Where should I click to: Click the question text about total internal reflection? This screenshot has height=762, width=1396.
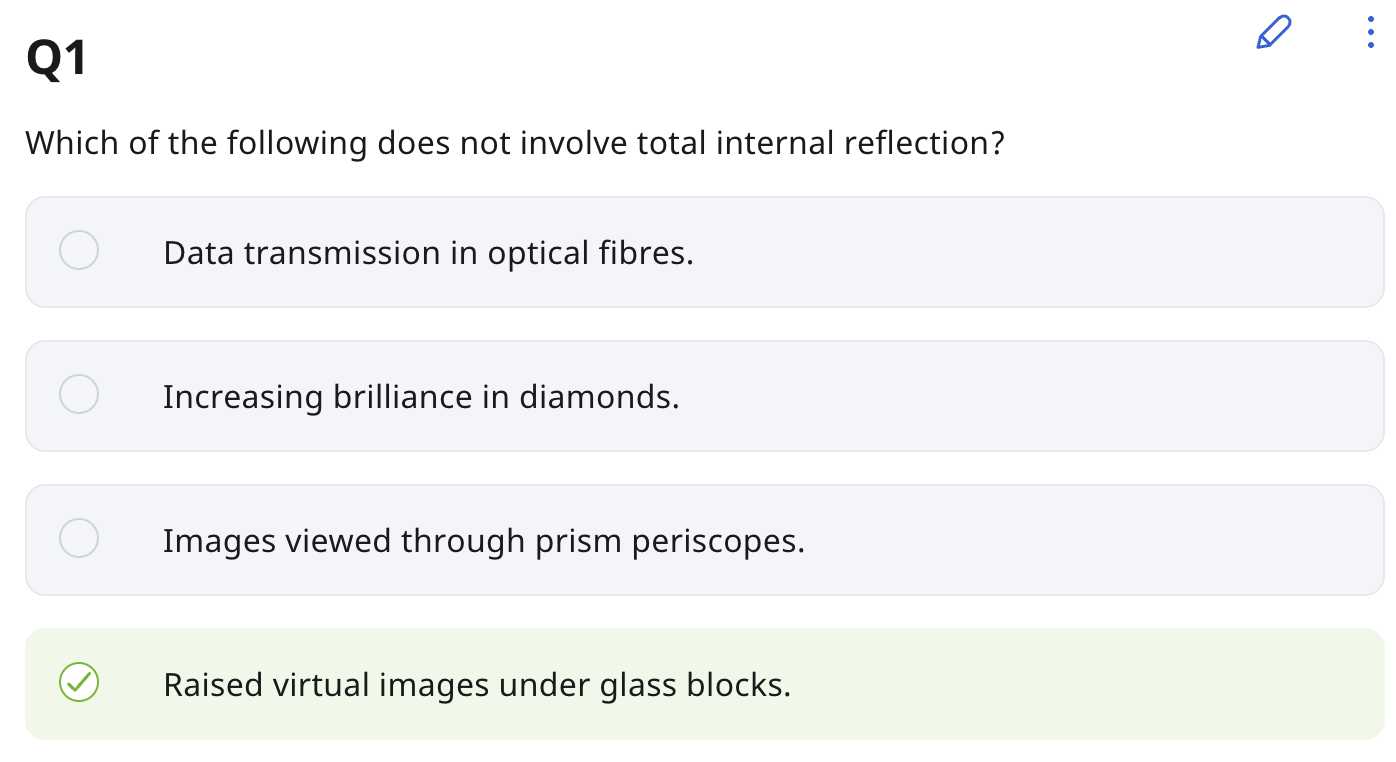(514, 143)
